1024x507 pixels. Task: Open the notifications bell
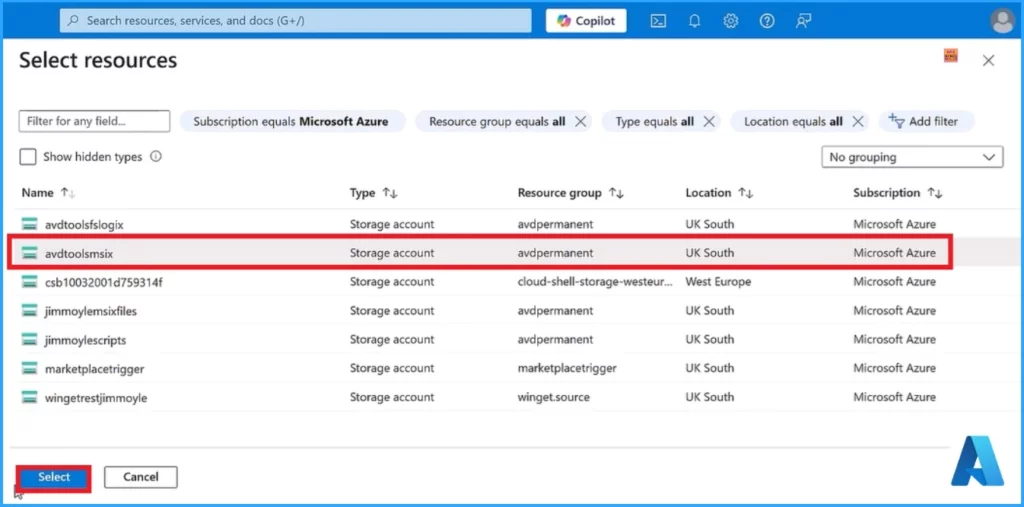pyautogui.click(x=694, y=21)
